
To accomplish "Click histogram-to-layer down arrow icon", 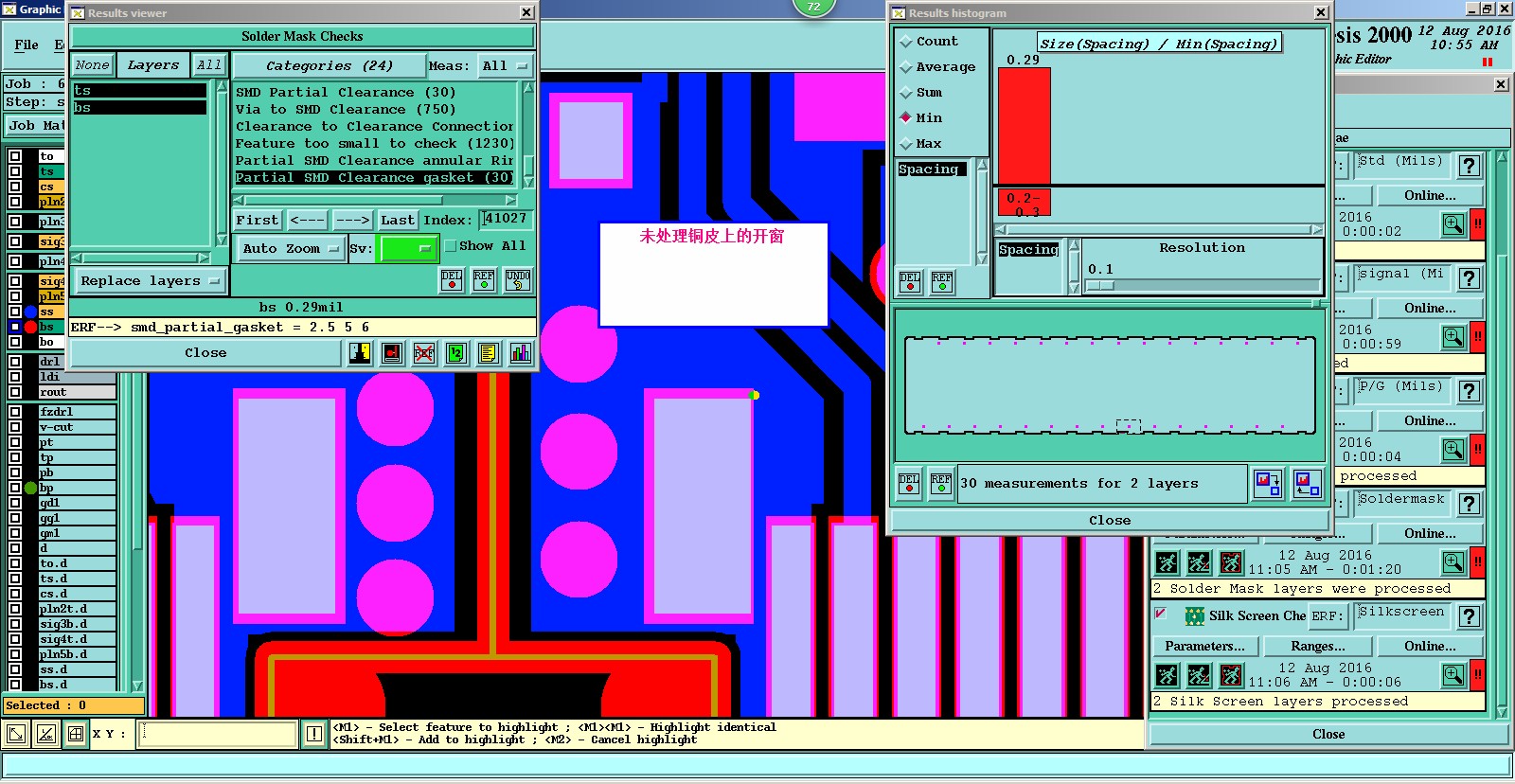I will click(1268, 484).
